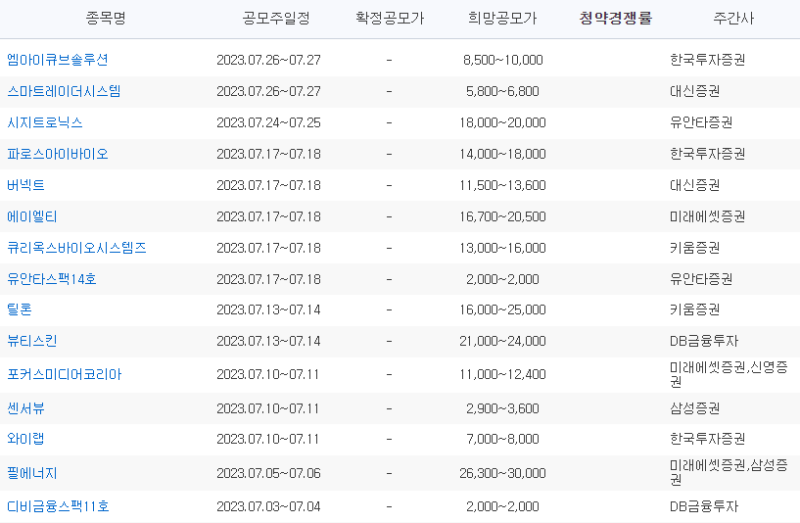Open the 와이랩 stock link
This screenshot has height=523, width=800.
coord(26,439)
